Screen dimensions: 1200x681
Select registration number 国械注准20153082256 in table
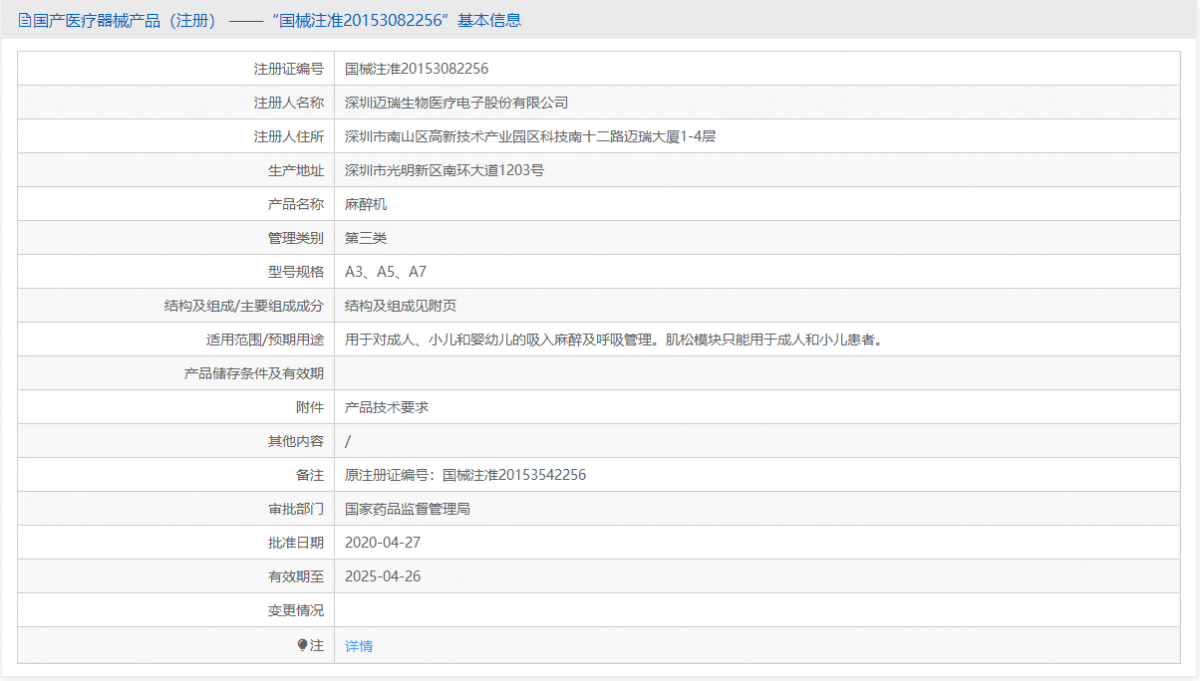pyautogui.click(x=417, y=69)
